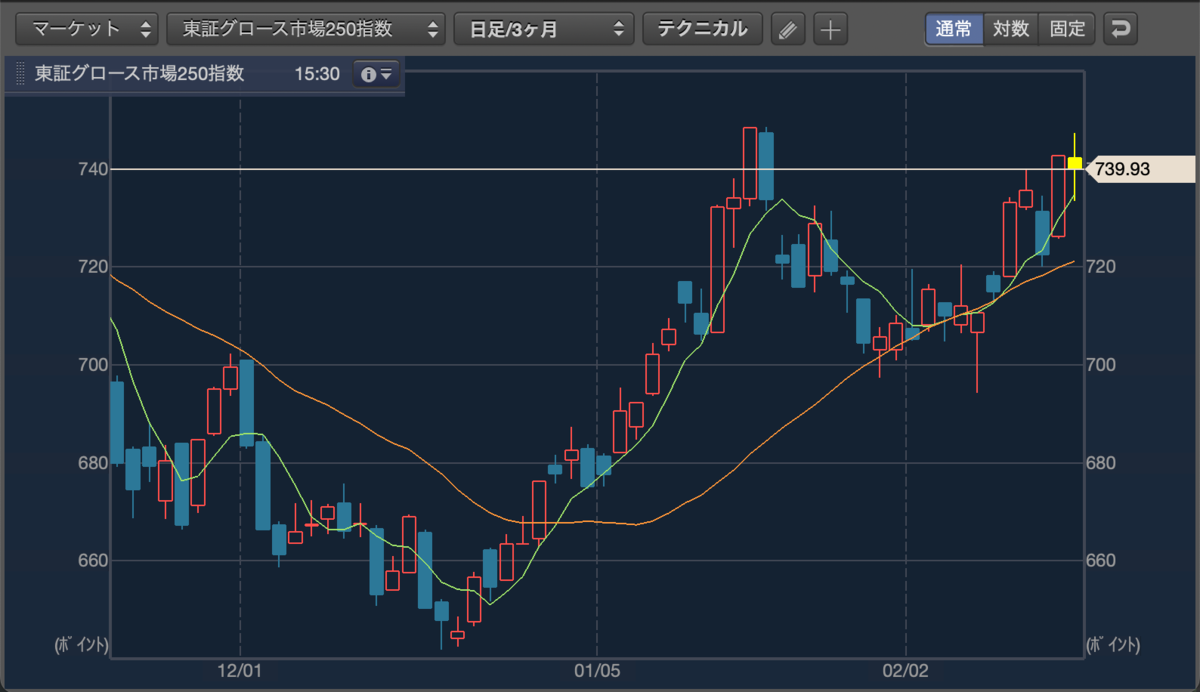Click the 15:30 time label
1200x692 pixels.
(317, 74)
